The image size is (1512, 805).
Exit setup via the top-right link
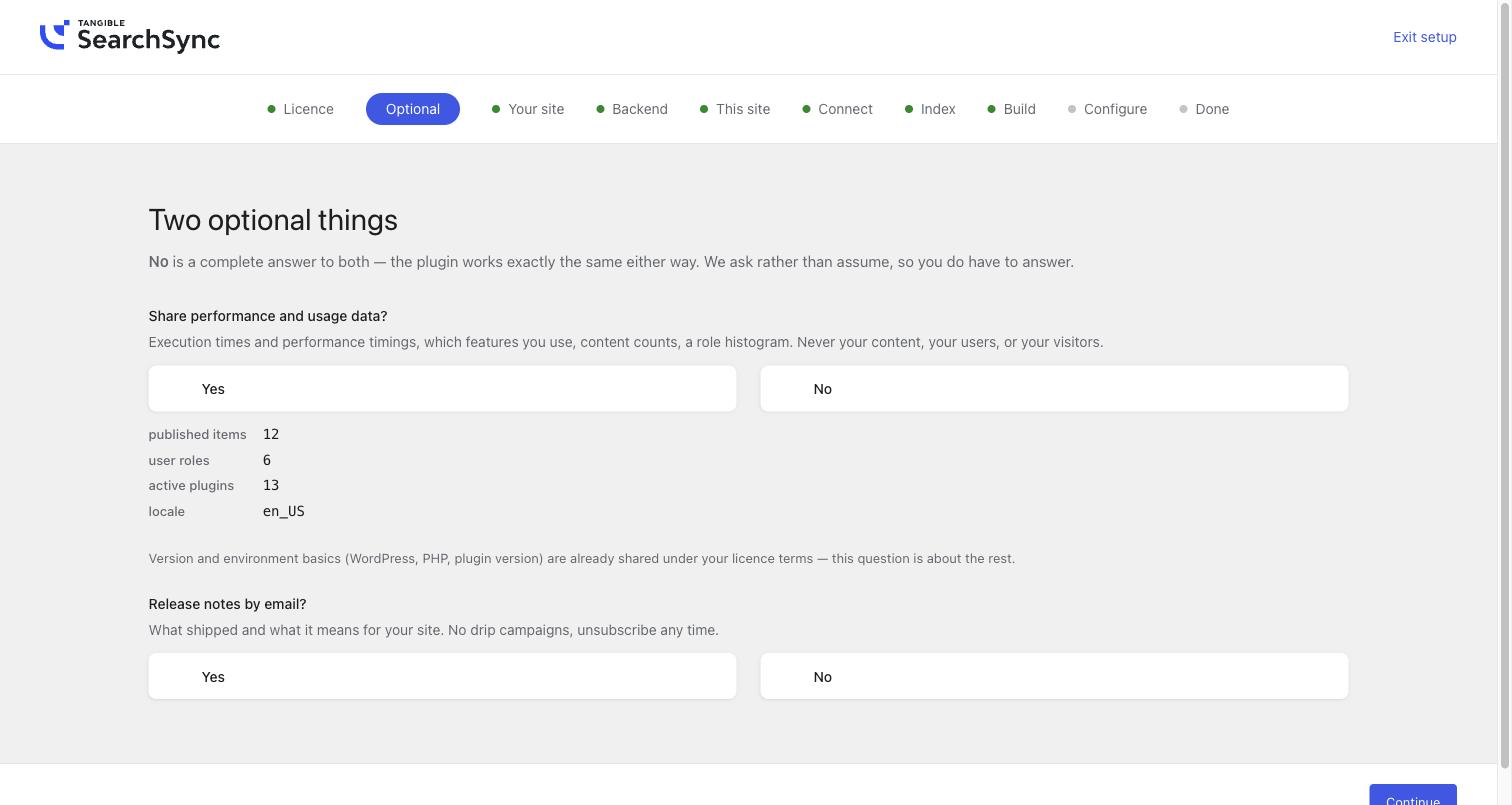coord(1424,37)
